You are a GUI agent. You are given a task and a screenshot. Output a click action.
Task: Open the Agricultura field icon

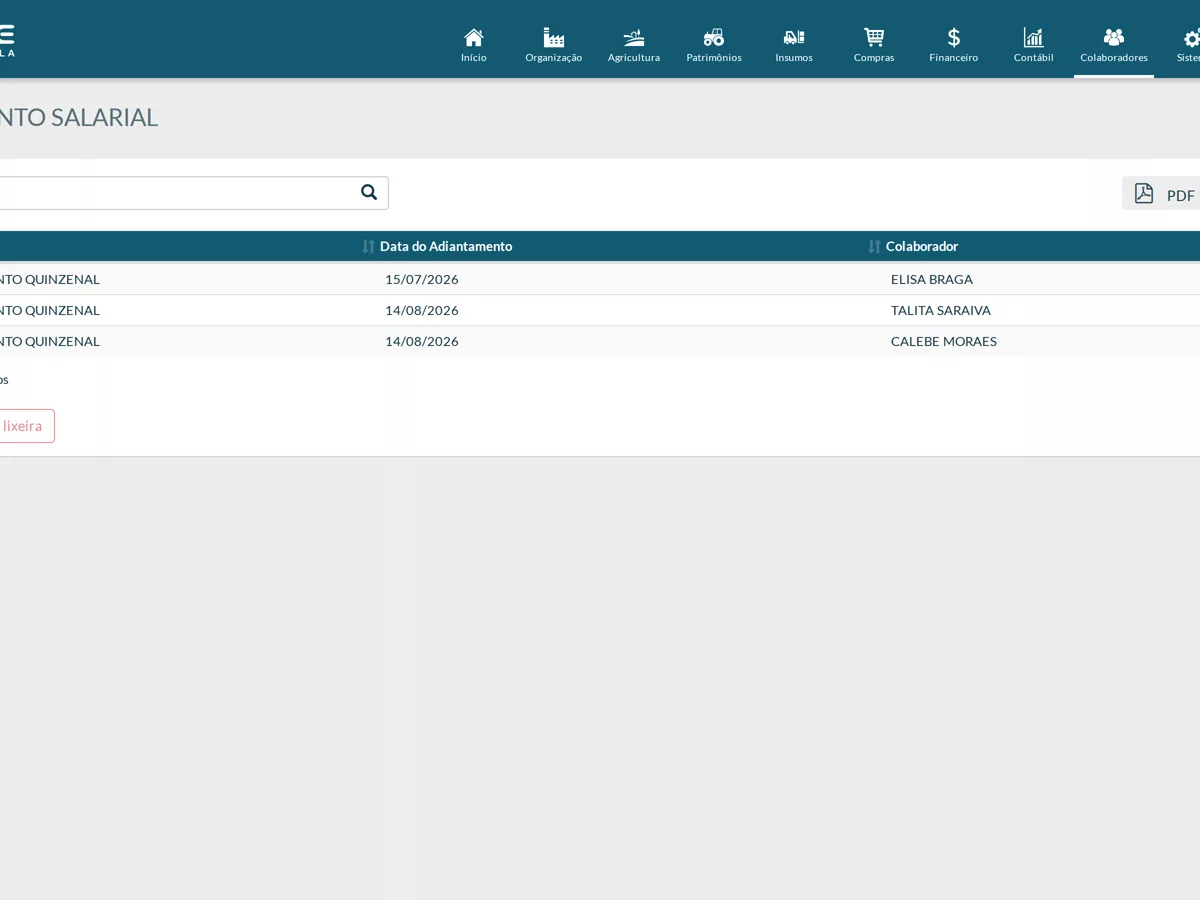pos(634,38)
